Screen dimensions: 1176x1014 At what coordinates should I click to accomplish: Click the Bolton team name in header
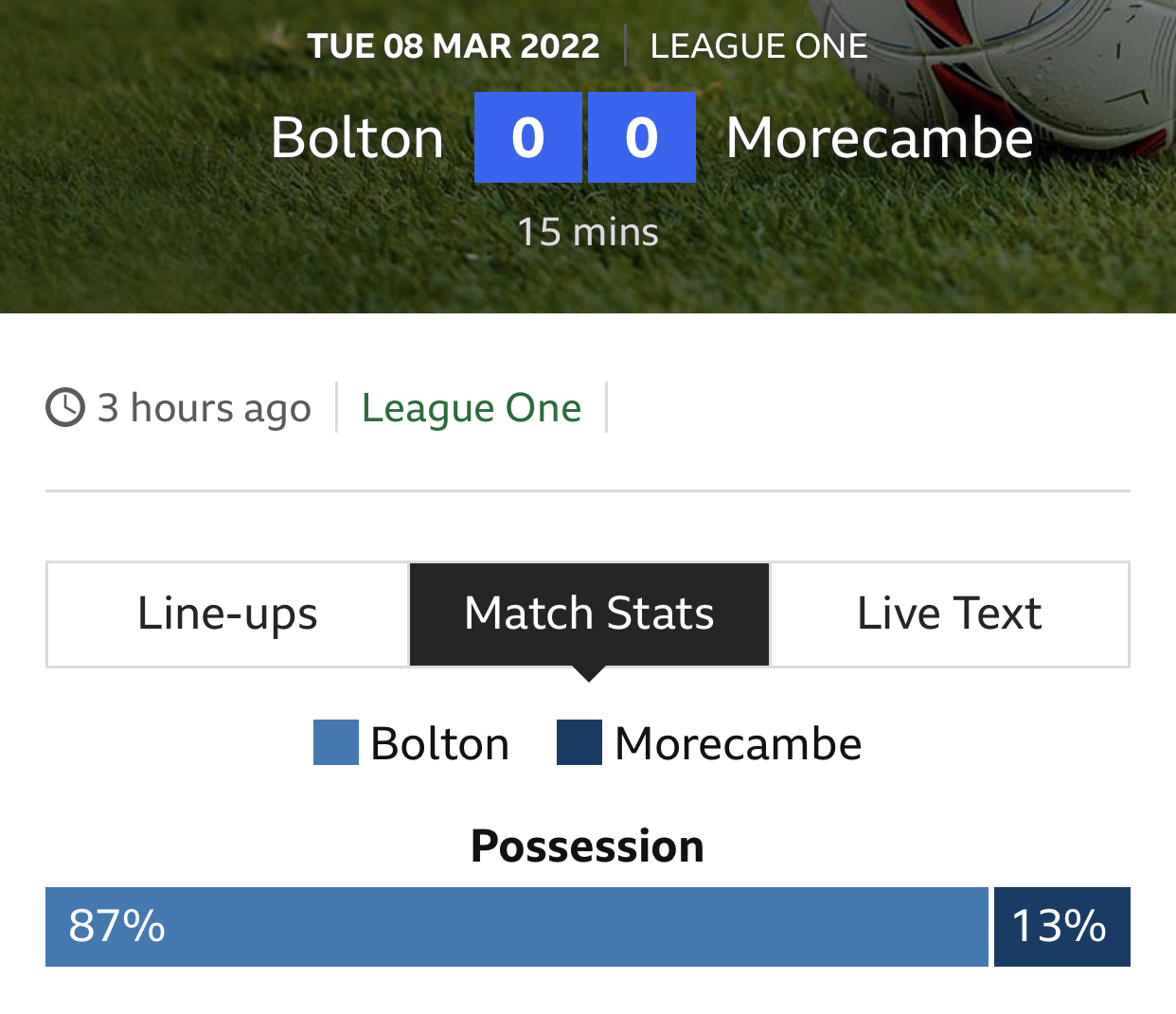[357, 138]
